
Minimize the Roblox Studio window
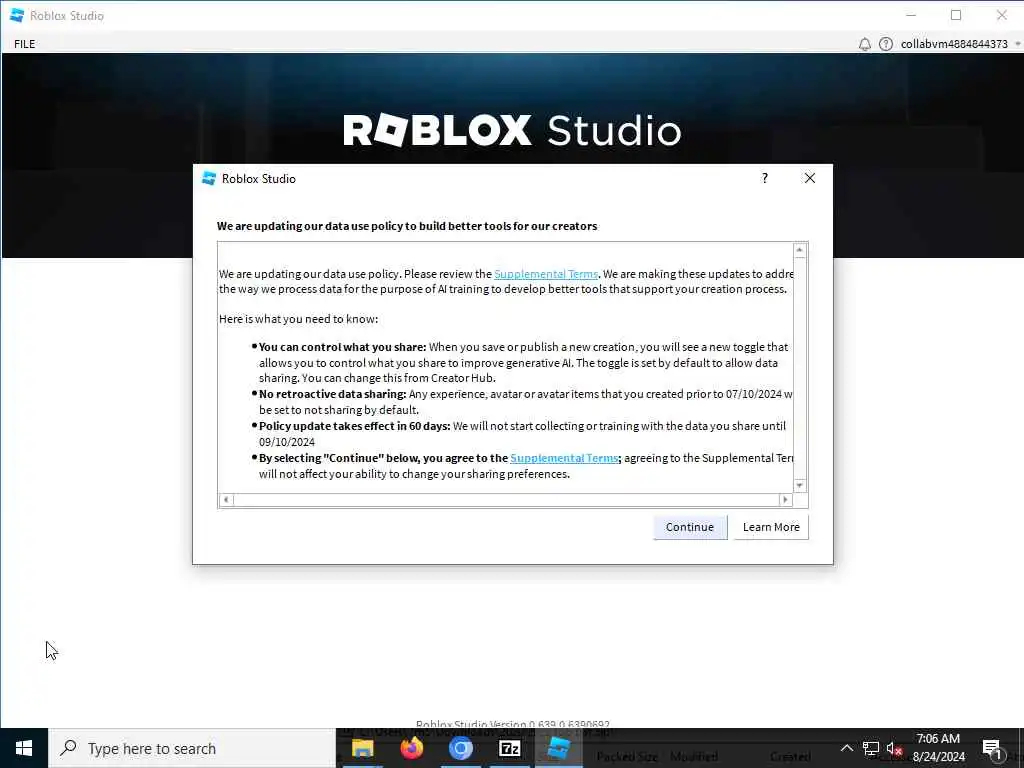[x=912, y=15]
